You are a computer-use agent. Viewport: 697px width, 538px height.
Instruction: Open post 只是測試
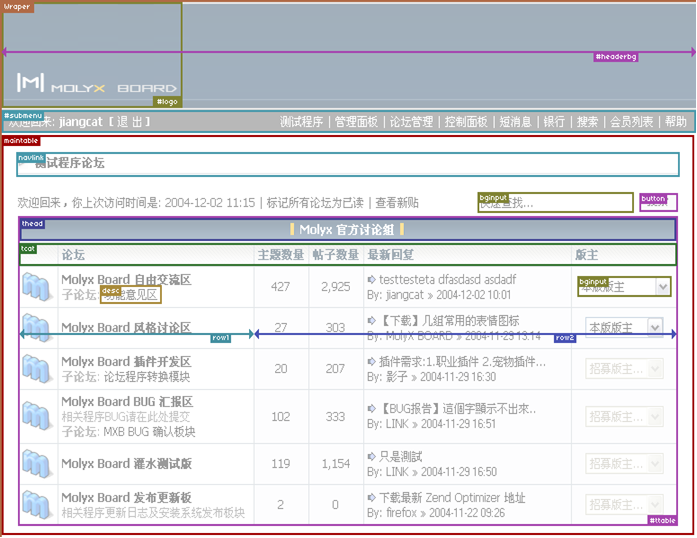pyautogui.click(x=401, y=456)
